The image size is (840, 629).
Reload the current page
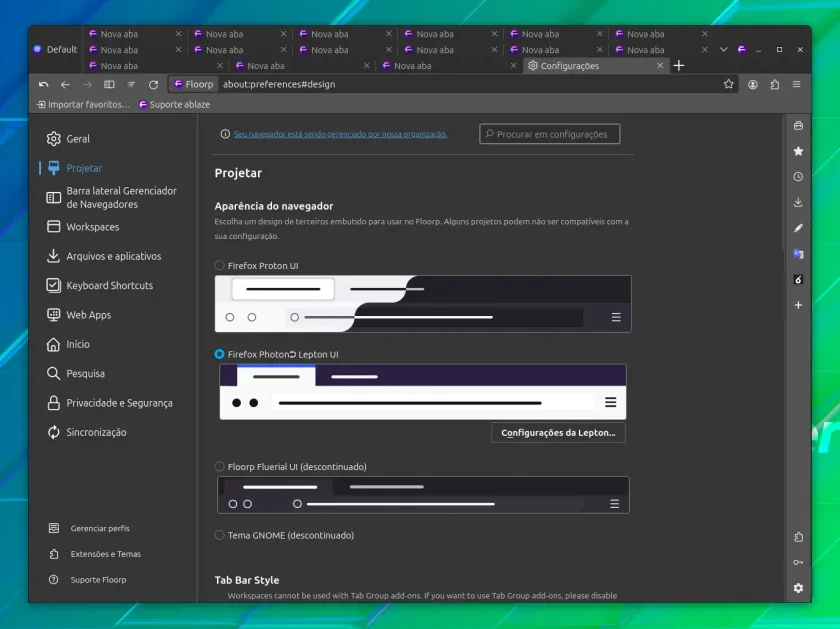point(153,84)
